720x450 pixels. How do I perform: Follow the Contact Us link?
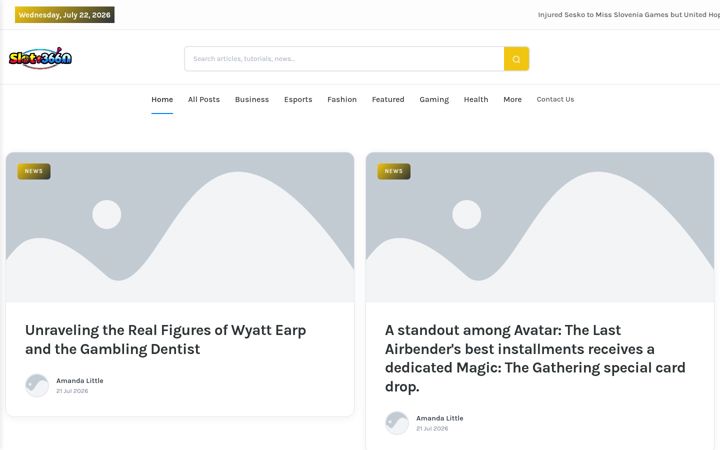pyautogui.click(x=555, y=99)
